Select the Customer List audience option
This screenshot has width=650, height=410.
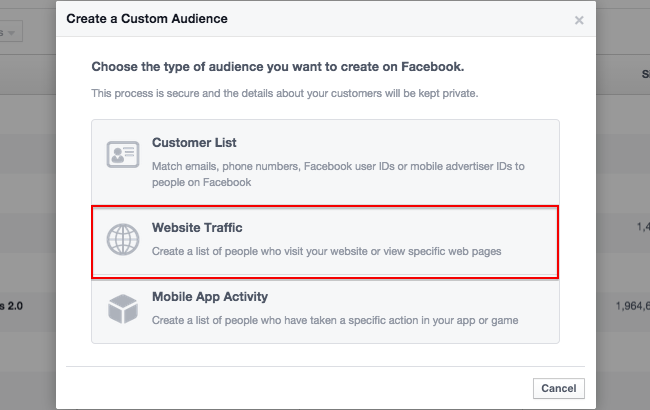pyautogui.click(x=325, y=163)
